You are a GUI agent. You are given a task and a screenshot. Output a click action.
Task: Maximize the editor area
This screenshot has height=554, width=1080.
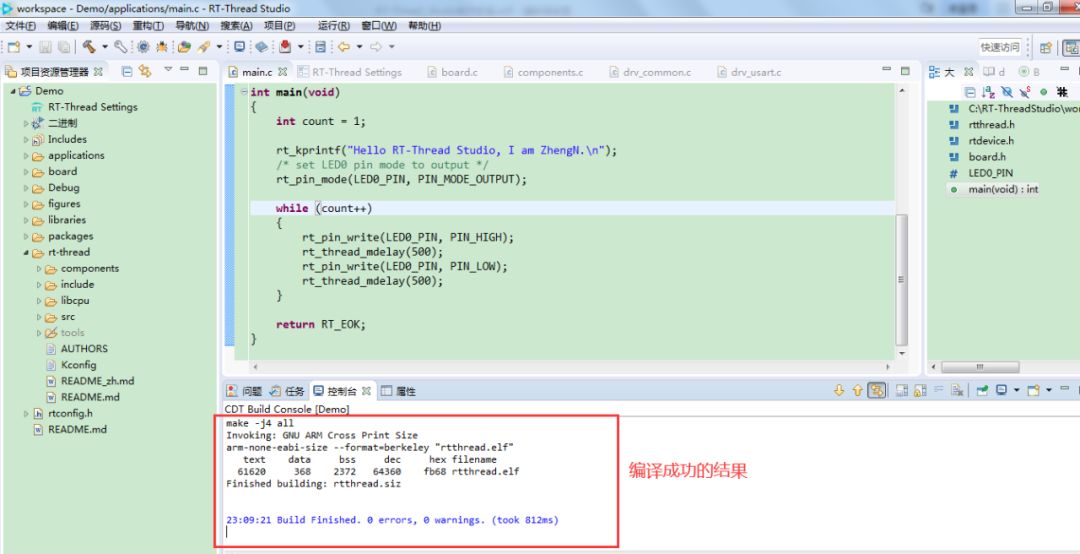(905, 70)
